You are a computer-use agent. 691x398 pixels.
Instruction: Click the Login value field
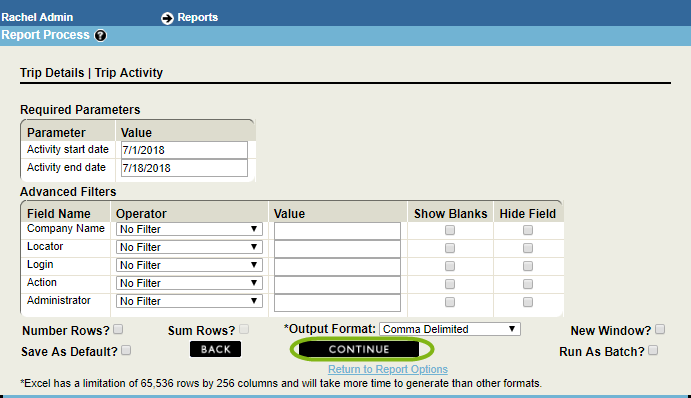(x=337, y=267)
